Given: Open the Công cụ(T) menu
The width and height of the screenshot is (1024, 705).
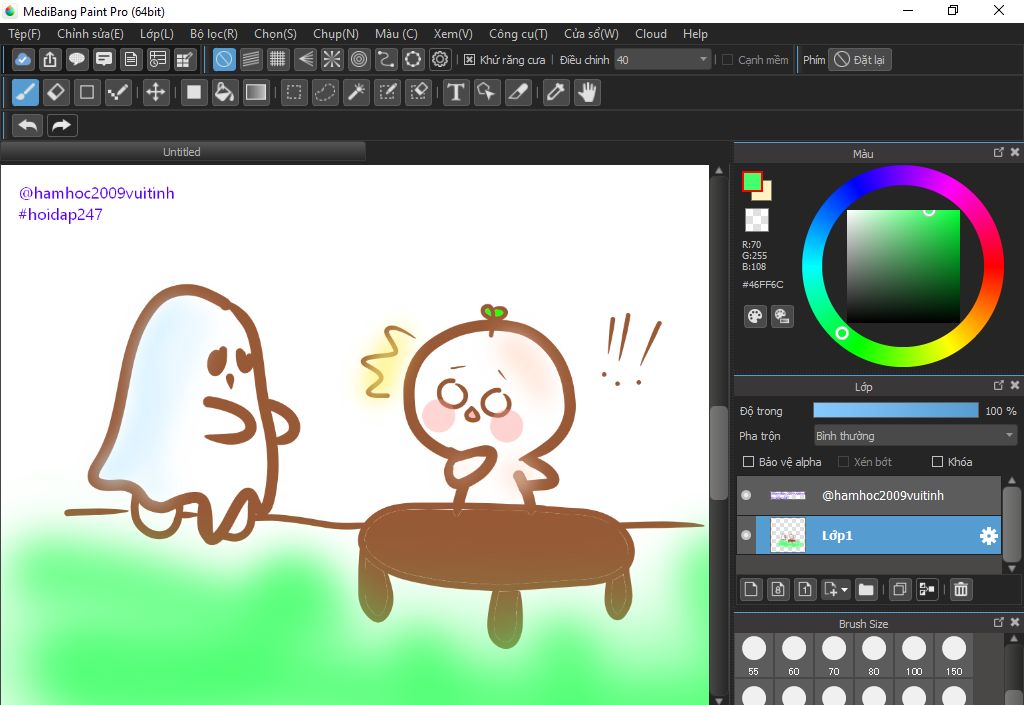Looking at the screenshot, I should click(519, 34).
